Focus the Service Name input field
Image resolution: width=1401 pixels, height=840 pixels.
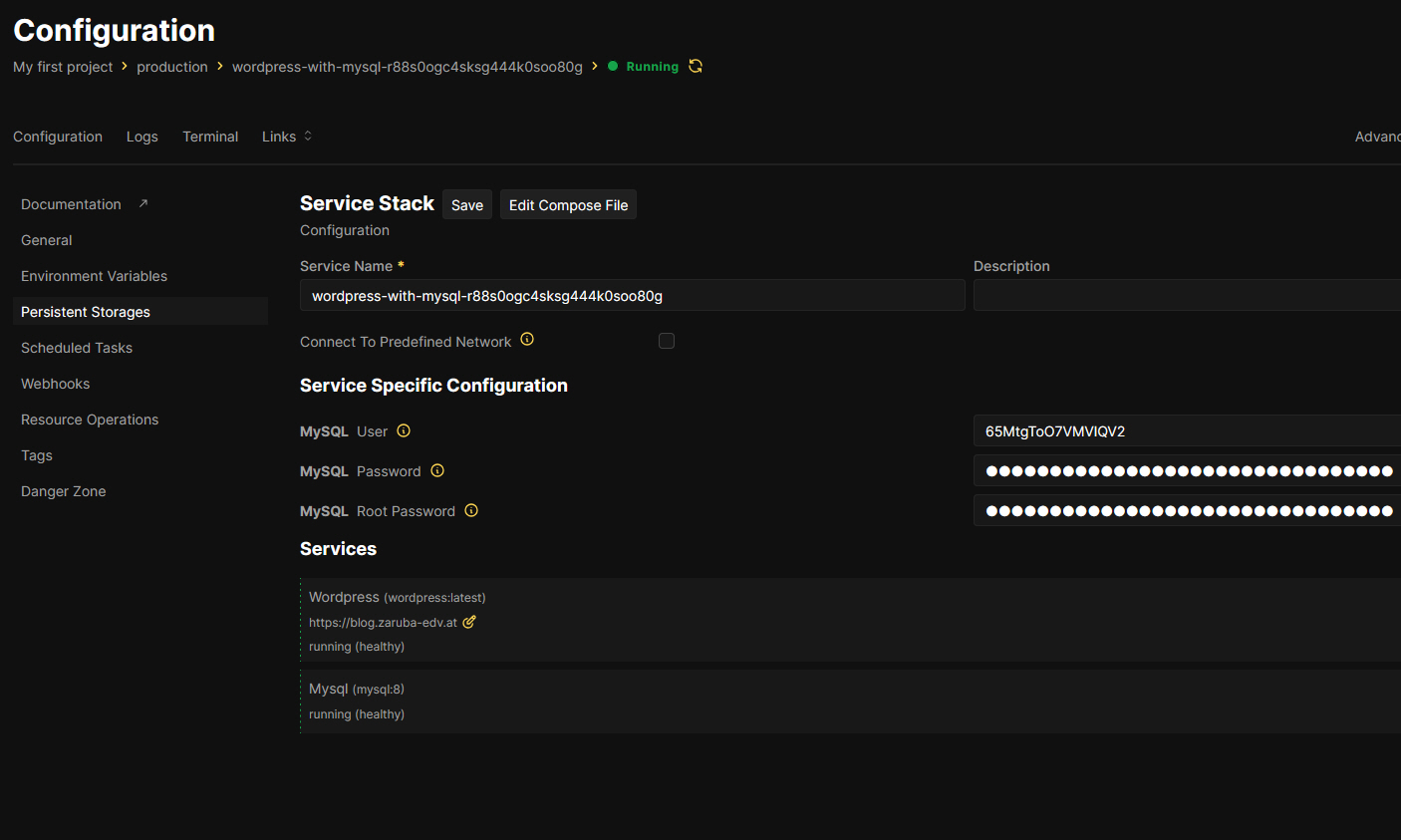633,295
